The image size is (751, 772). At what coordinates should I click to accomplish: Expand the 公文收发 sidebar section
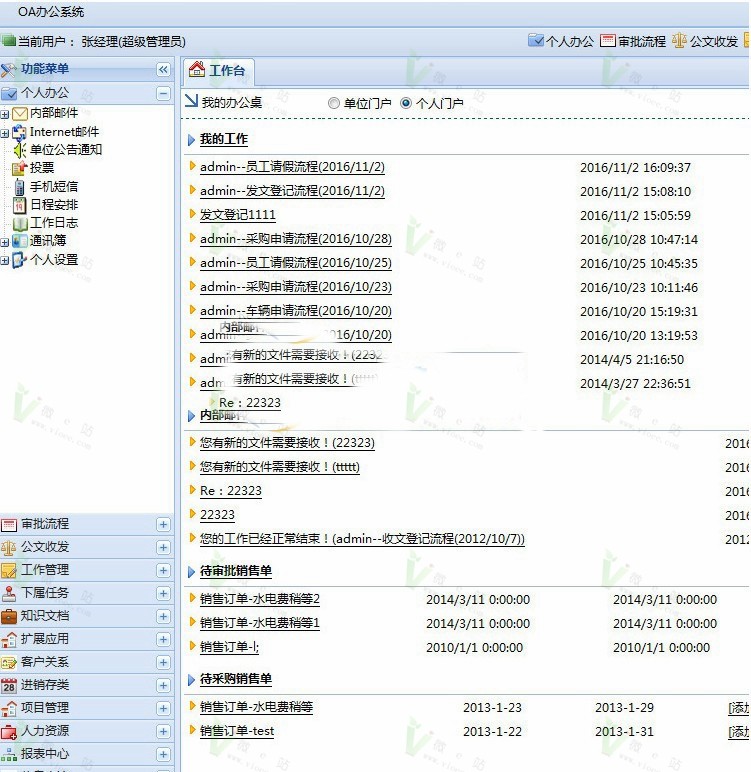163,547
